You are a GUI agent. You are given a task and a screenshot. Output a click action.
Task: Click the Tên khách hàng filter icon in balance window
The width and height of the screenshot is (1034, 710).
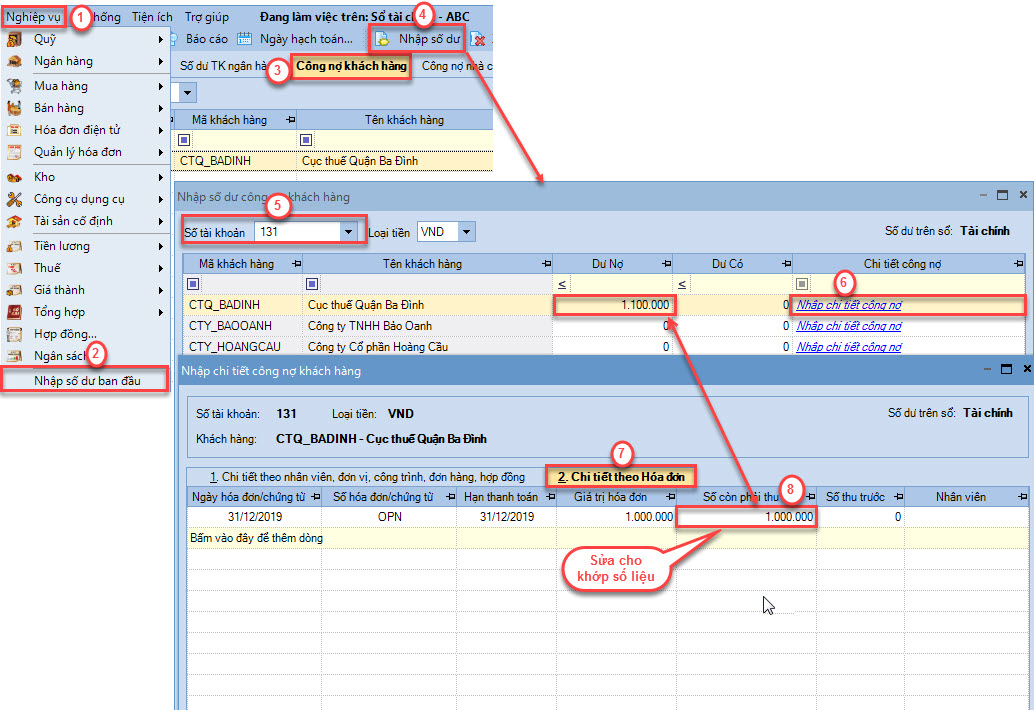click(x=313, y=284)
